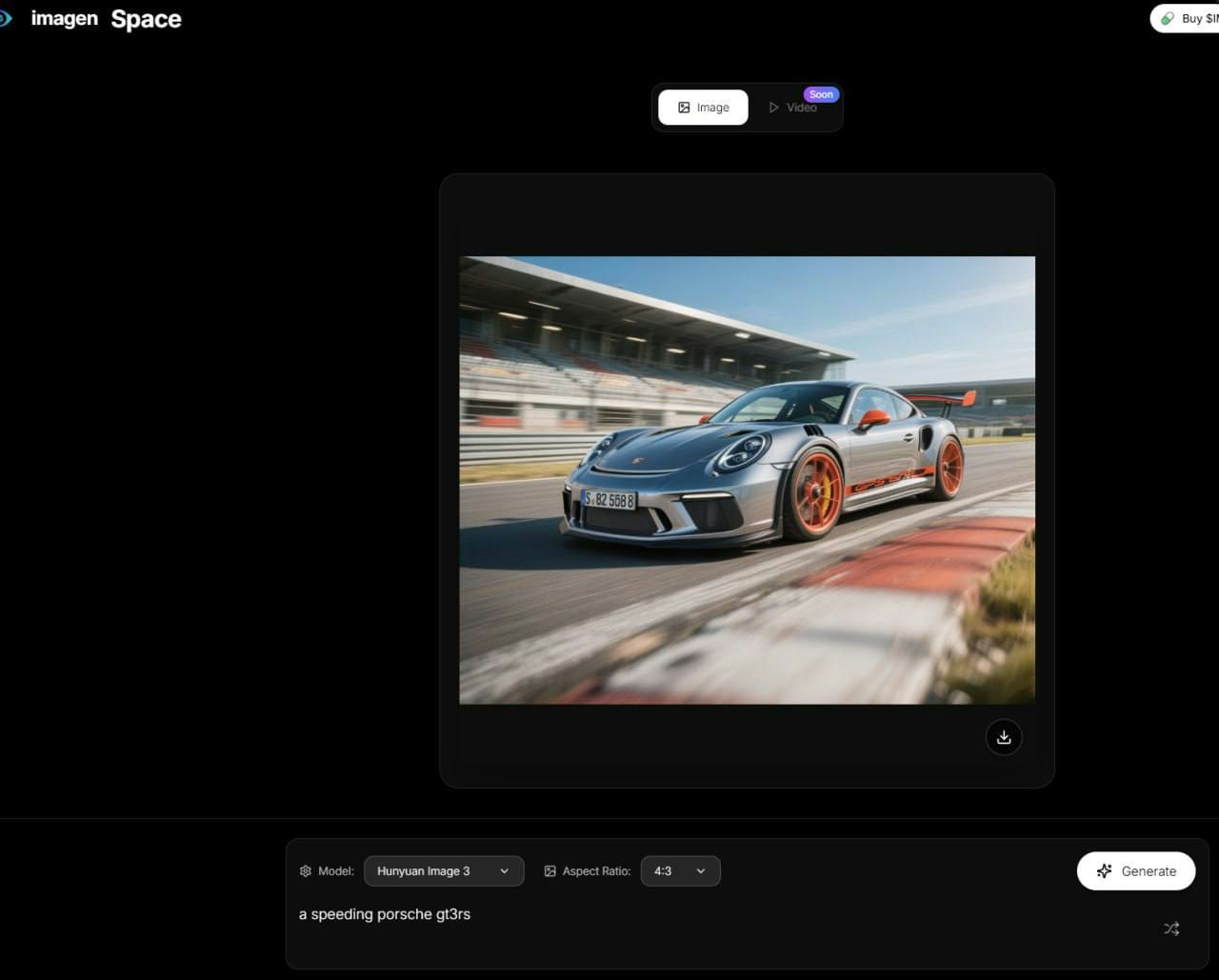Image resolution: width=1219 pixels, height=980 pixels.
Task: Open the Hunyuan Image 3 model dropdown
Action: (x=444, y=871)
